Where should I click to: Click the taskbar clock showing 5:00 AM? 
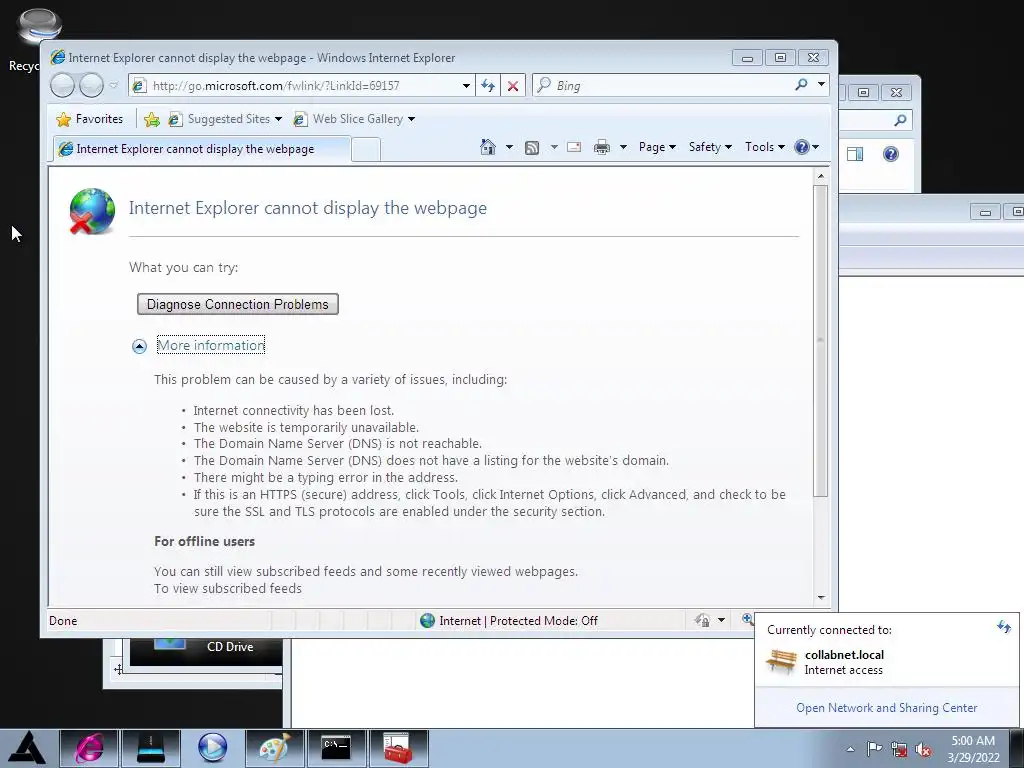(973, 749)
